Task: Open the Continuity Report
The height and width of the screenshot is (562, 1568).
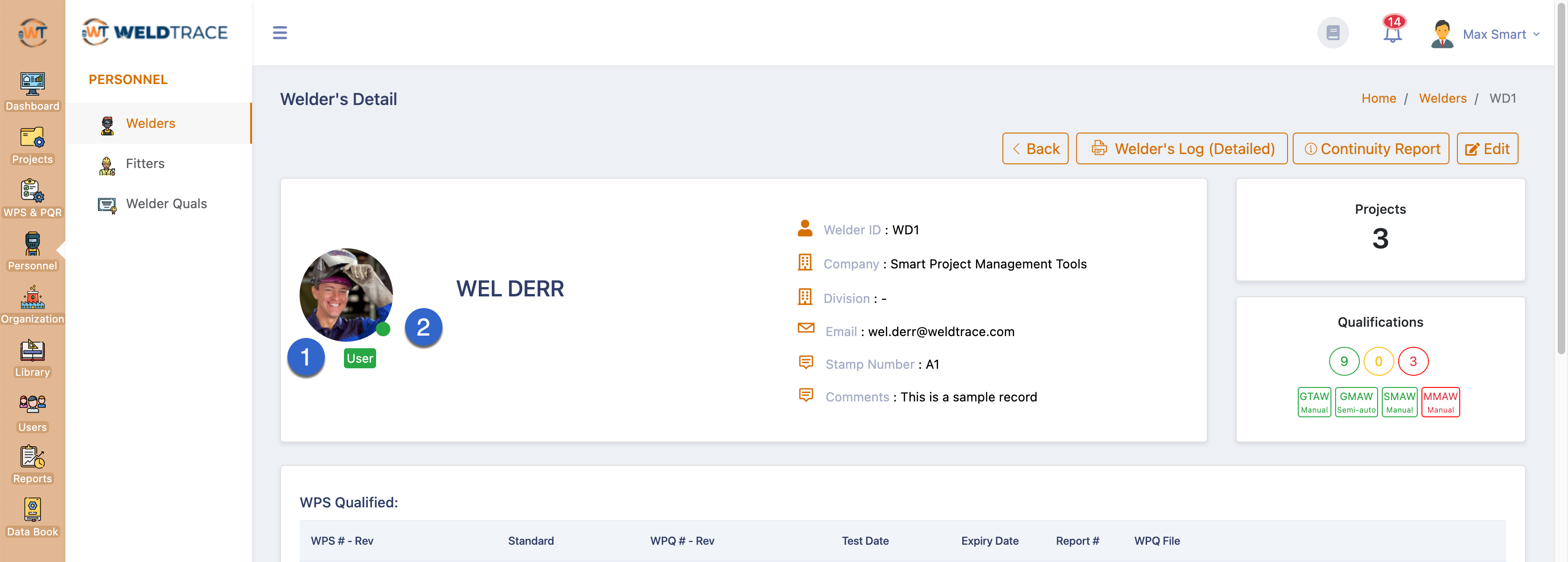Action: click(1371, 148)
